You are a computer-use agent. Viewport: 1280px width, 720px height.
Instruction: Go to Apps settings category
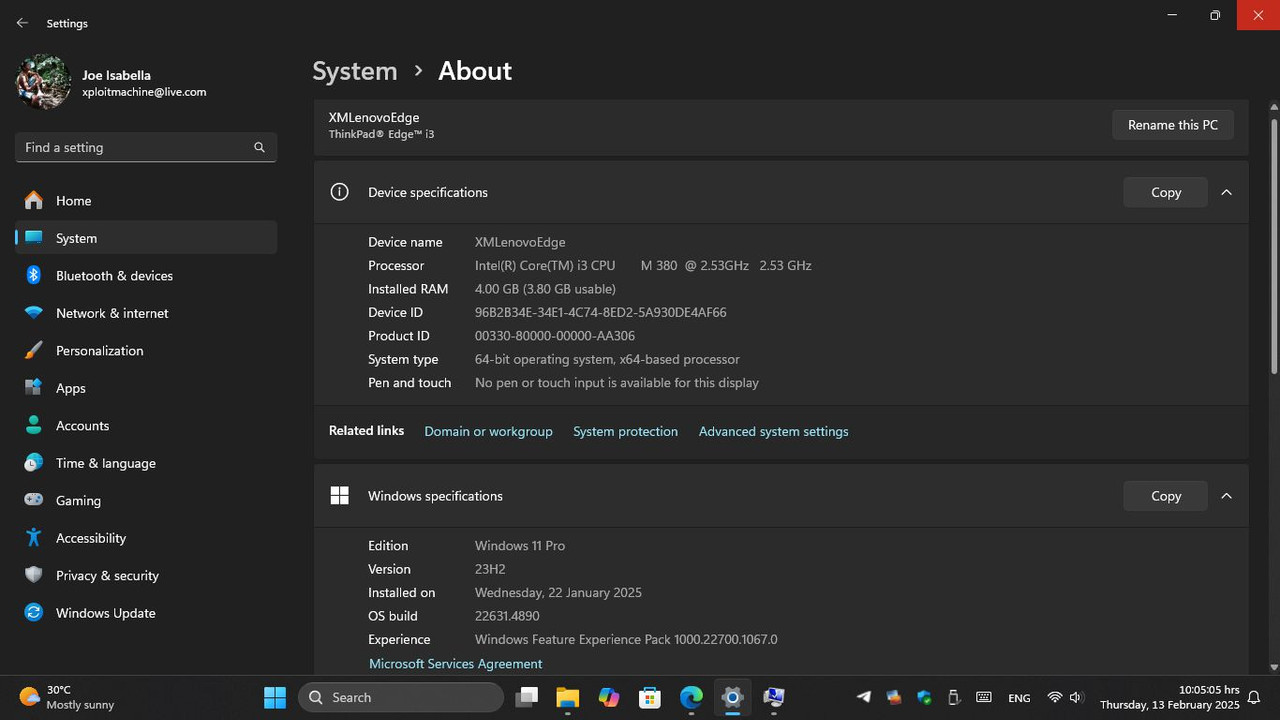71,388
